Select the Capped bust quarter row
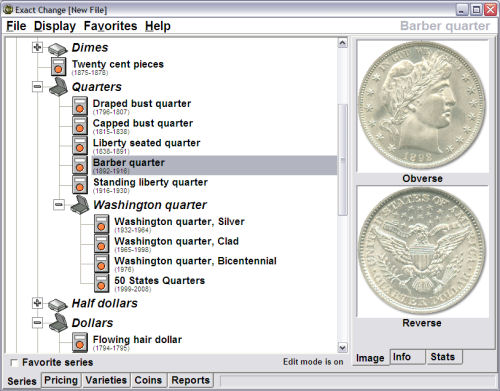The height and width of the screenshot is (391, 500). tap(143, 126)
